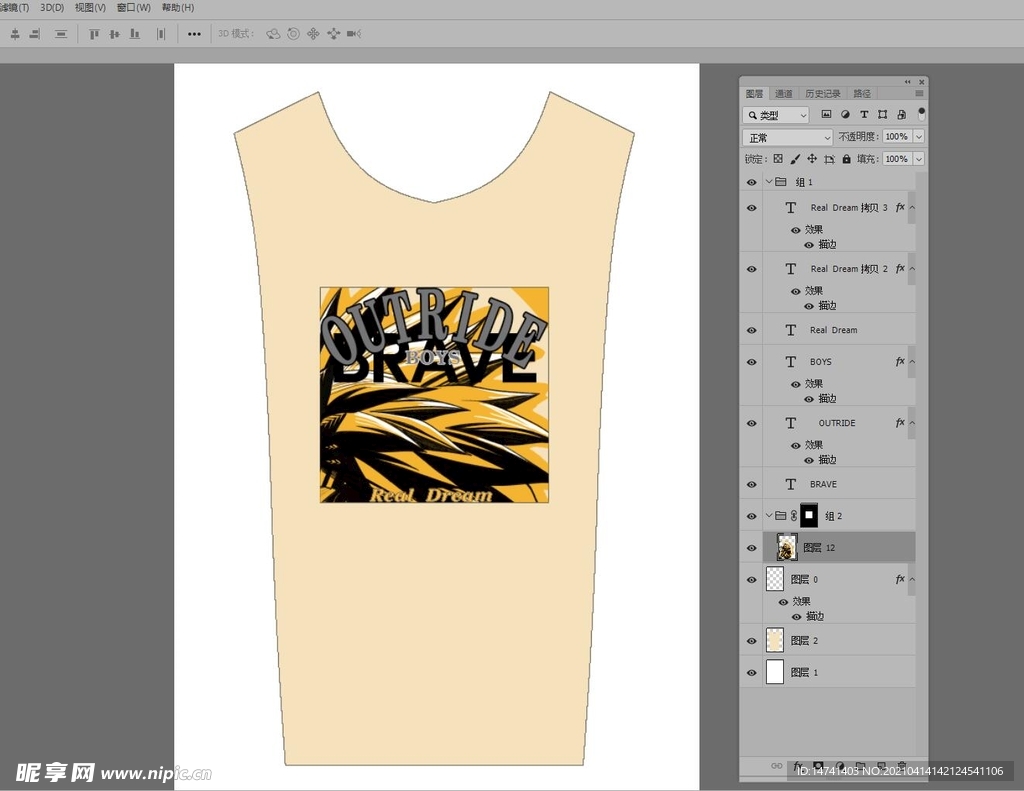Image resolution: width=1024 pixels, height=791 pixels.
Task: Filter layers by pixel layer icon
Action: coord(826,114)
